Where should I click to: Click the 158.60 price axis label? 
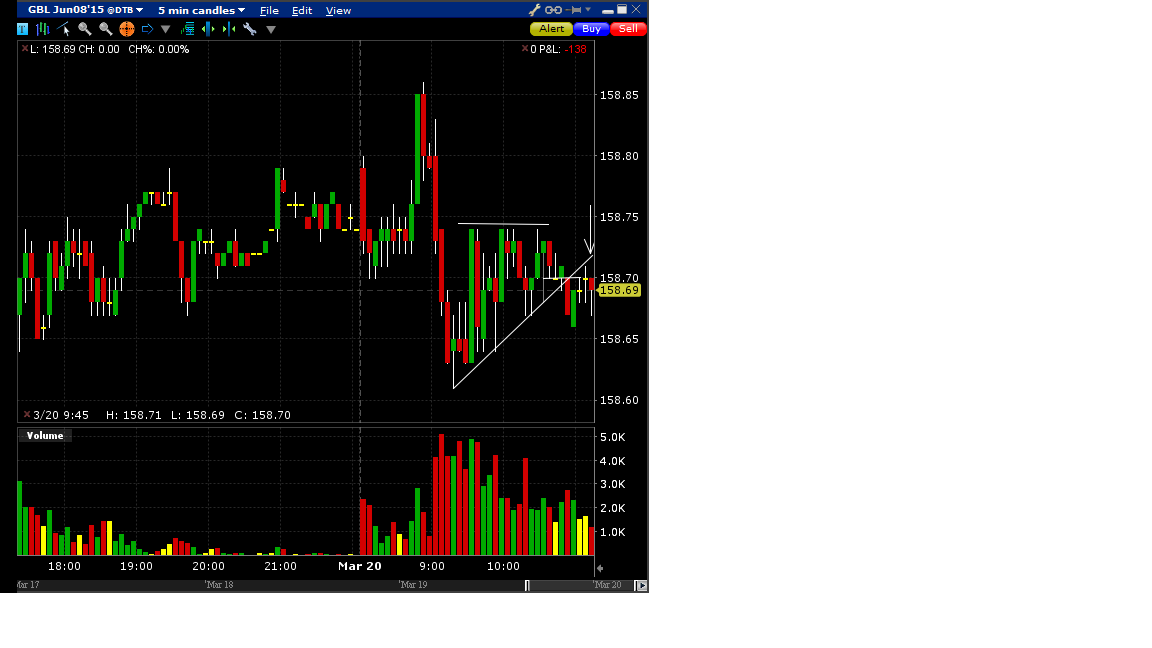tap(619, 400)
